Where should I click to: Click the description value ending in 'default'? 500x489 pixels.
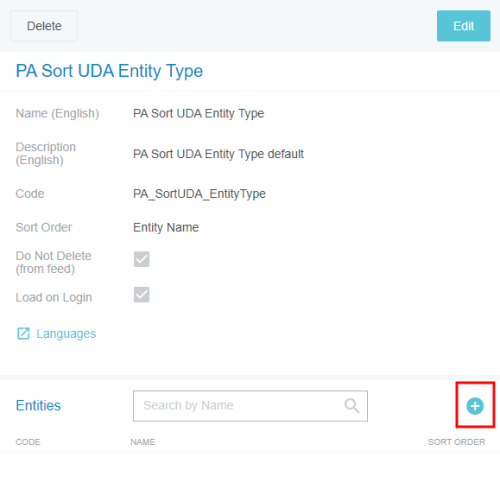218,154
